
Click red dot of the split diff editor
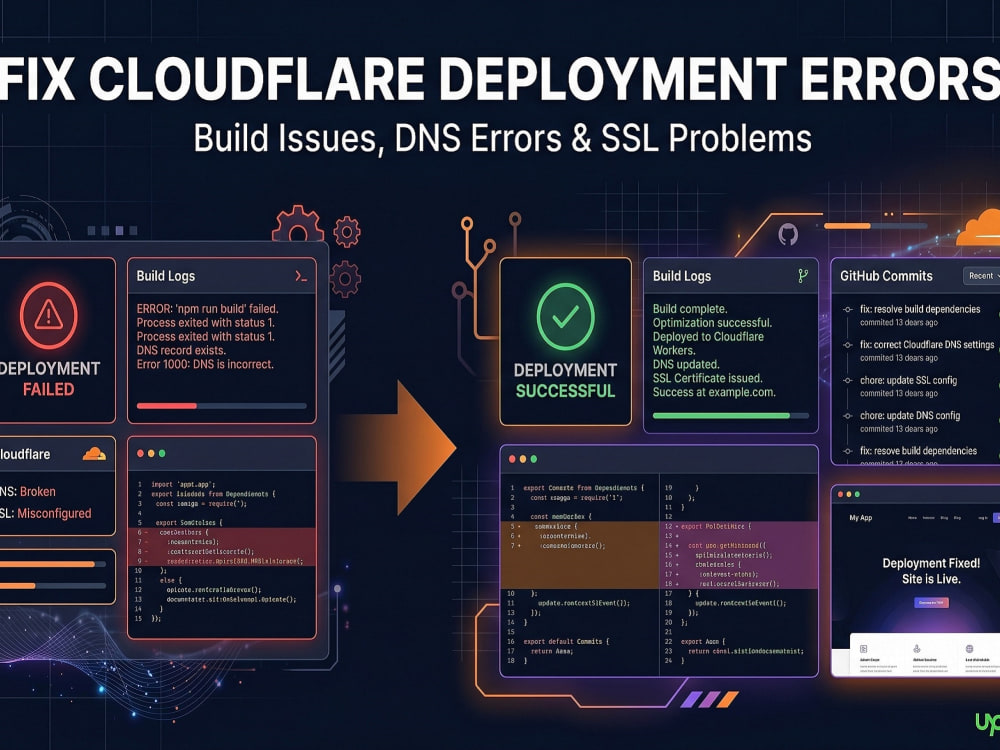pos(512,459)
